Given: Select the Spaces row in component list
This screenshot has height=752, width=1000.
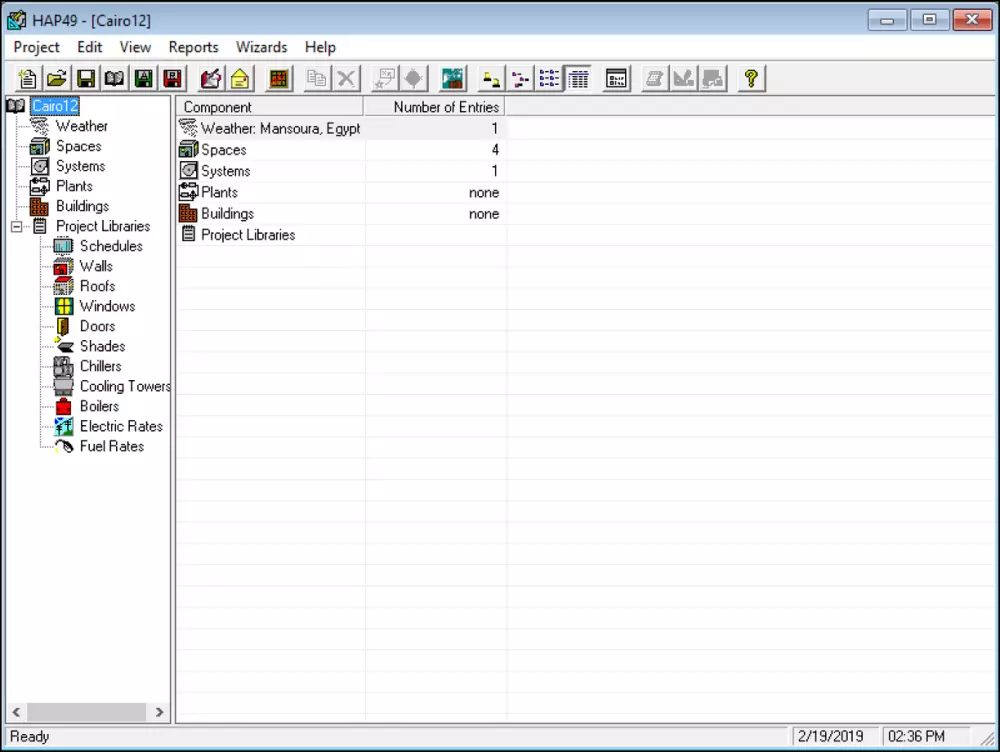Looking at the screenshot, I should pos(341,150).
